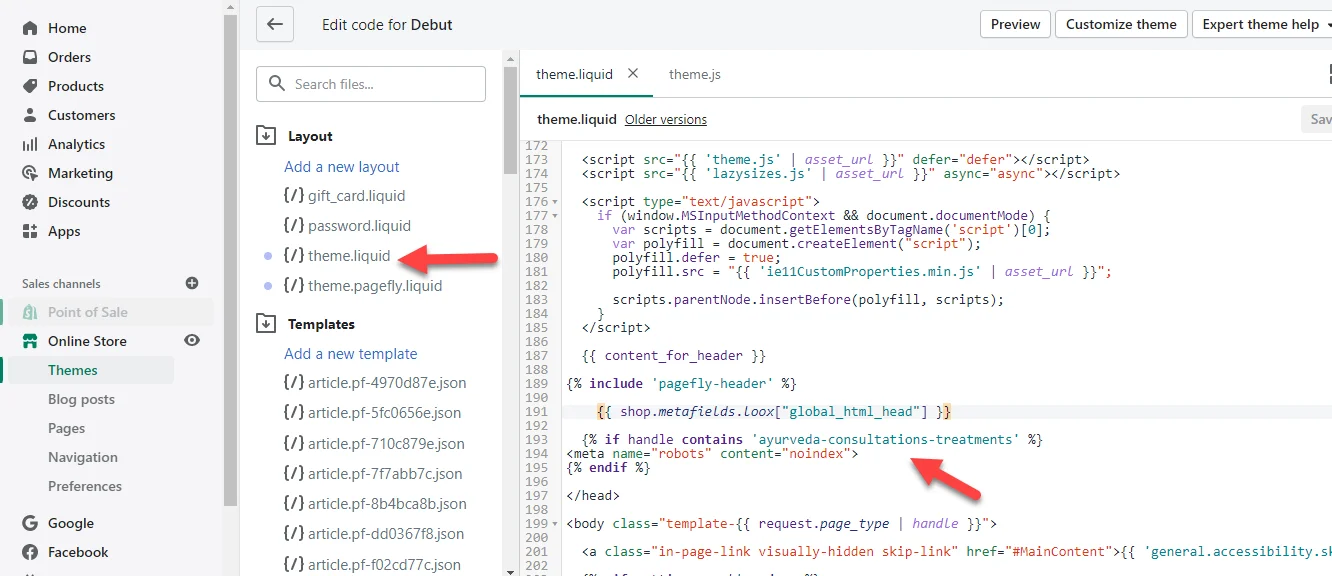Click Add a new layout link
The height and width of the screenshot is (576, 1332).
pos(342,167)
